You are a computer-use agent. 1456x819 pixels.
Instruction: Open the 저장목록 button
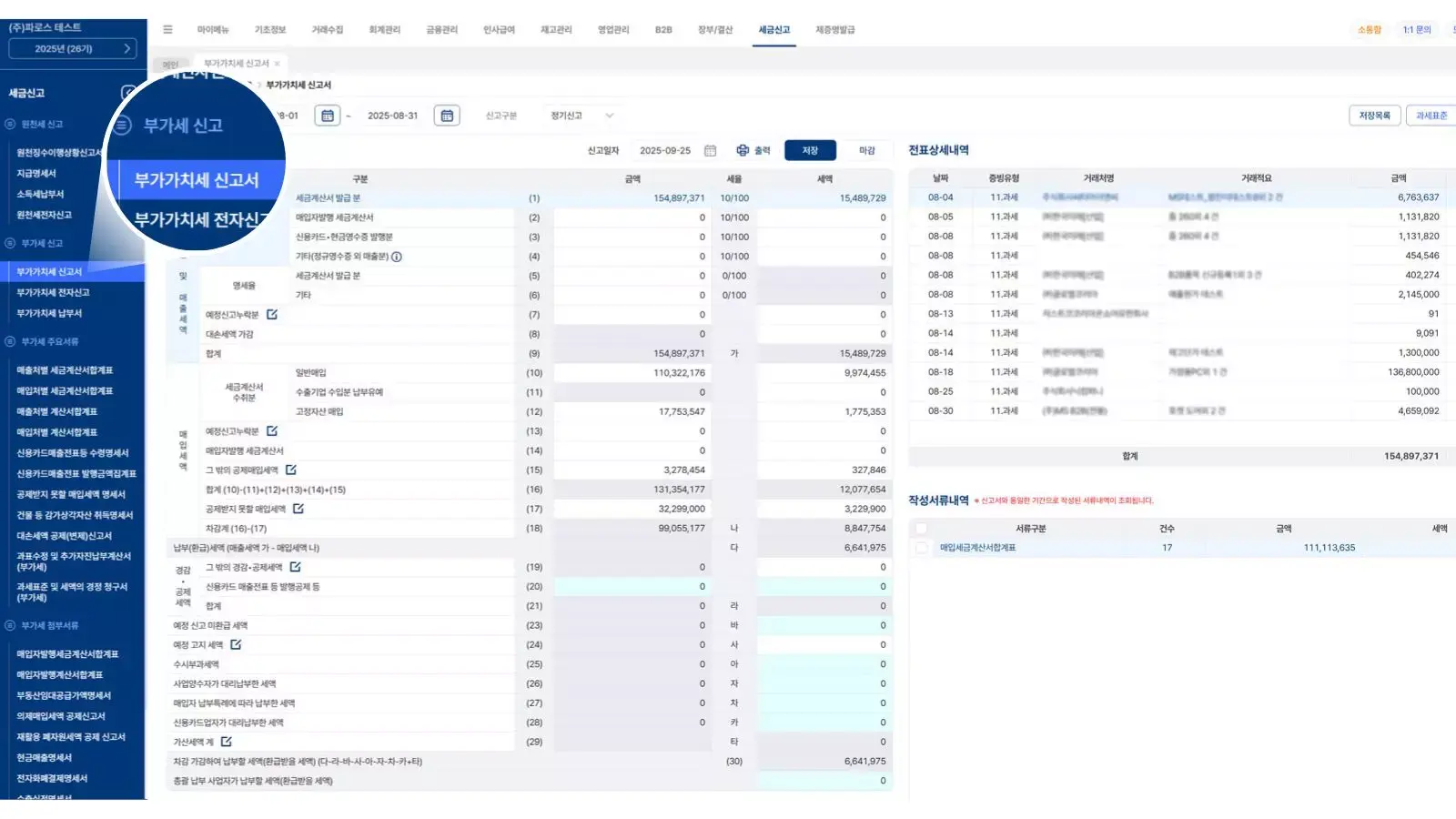pos(1374,116)
